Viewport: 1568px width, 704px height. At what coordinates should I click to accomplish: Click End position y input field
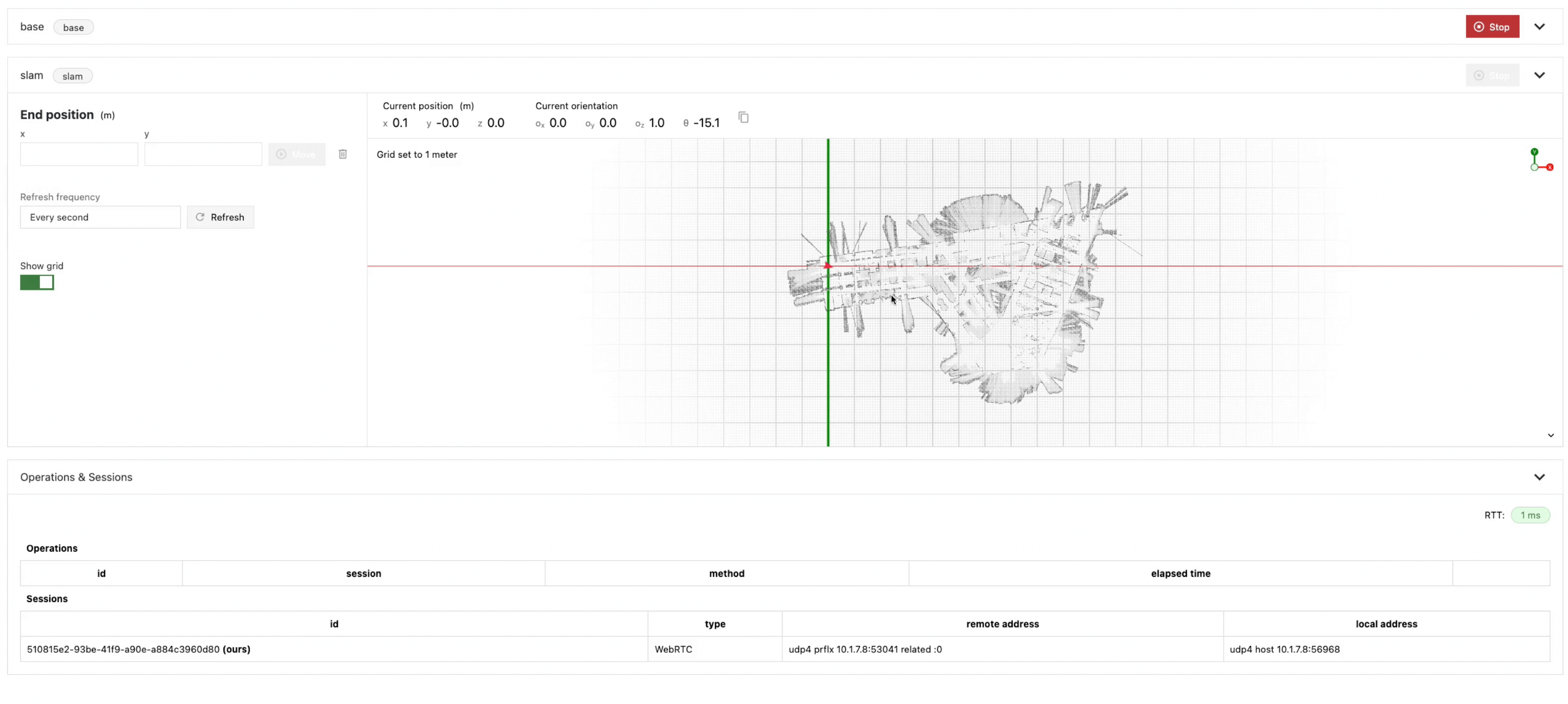click(x=203, y=154)
